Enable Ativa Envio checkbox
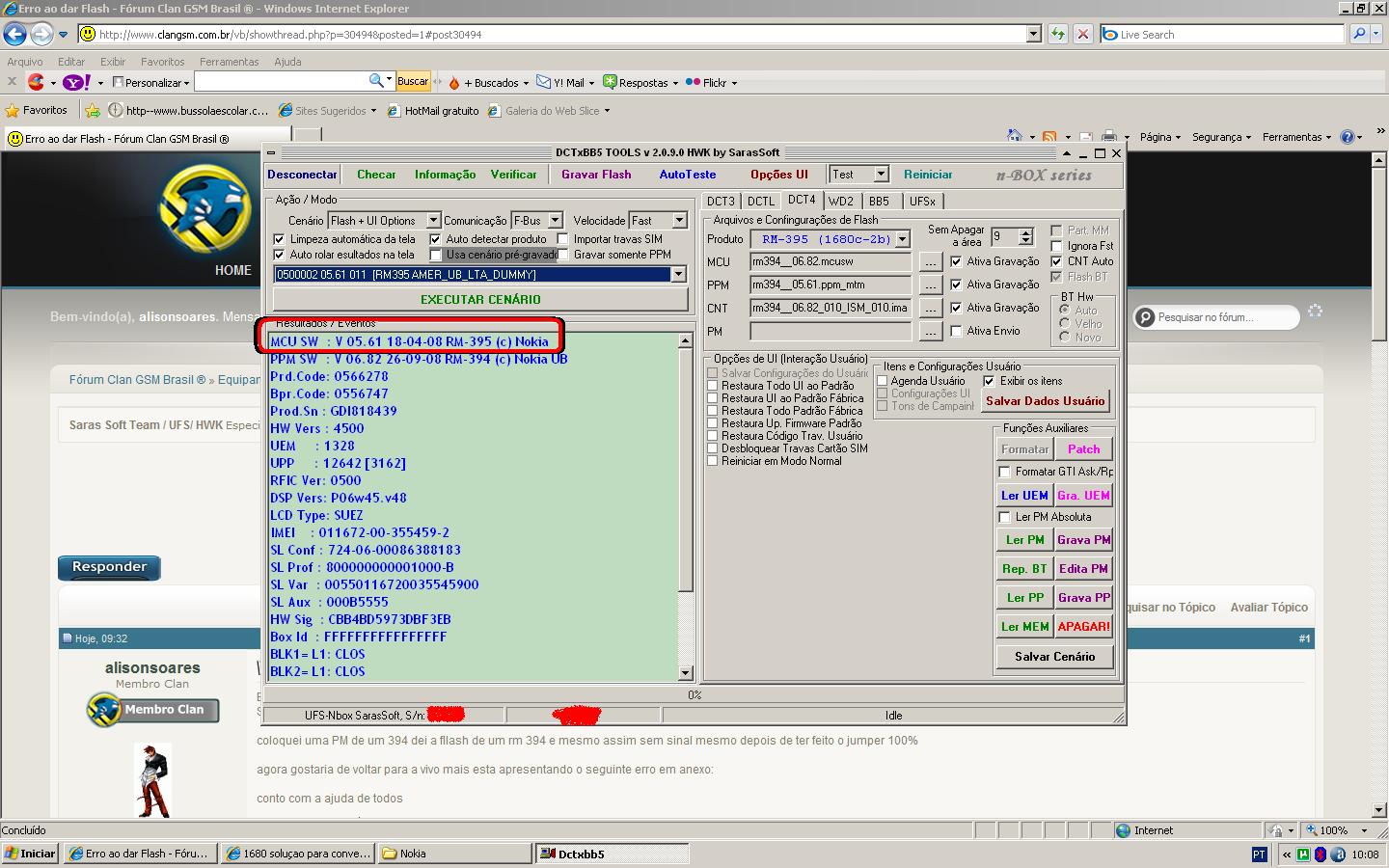Image resolution: width=1389 pixels, height=868 pixels. coord(956,331)
